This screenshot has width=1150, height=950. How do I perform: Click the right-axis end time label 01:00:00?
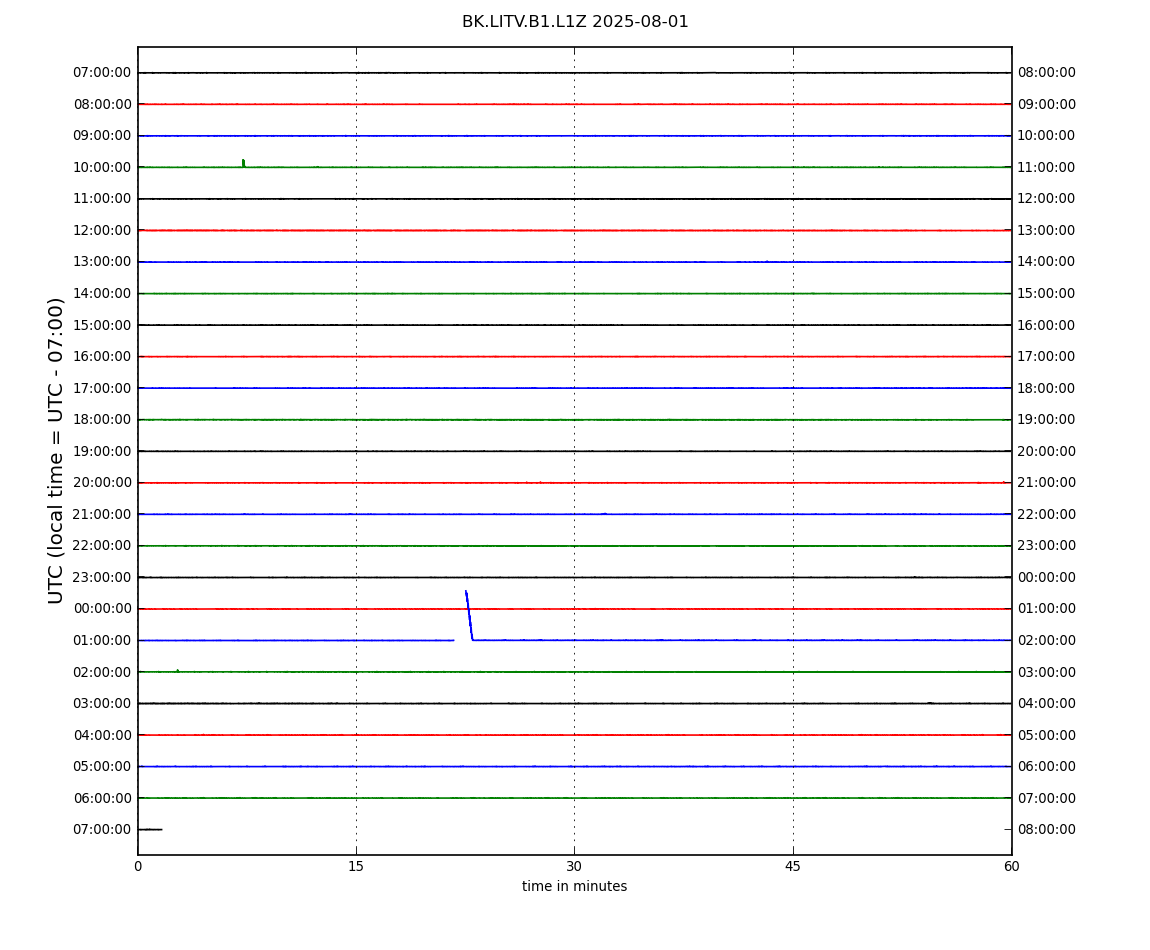click(1047, 609)
